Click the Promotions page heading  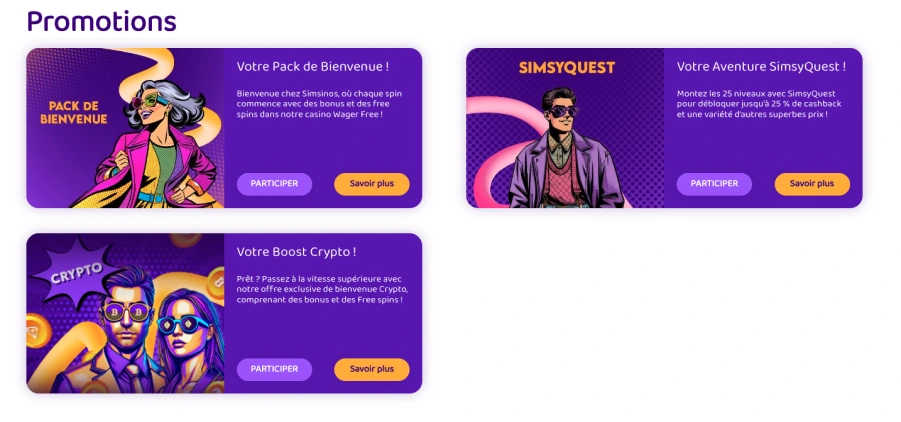(x=100, y=21)
